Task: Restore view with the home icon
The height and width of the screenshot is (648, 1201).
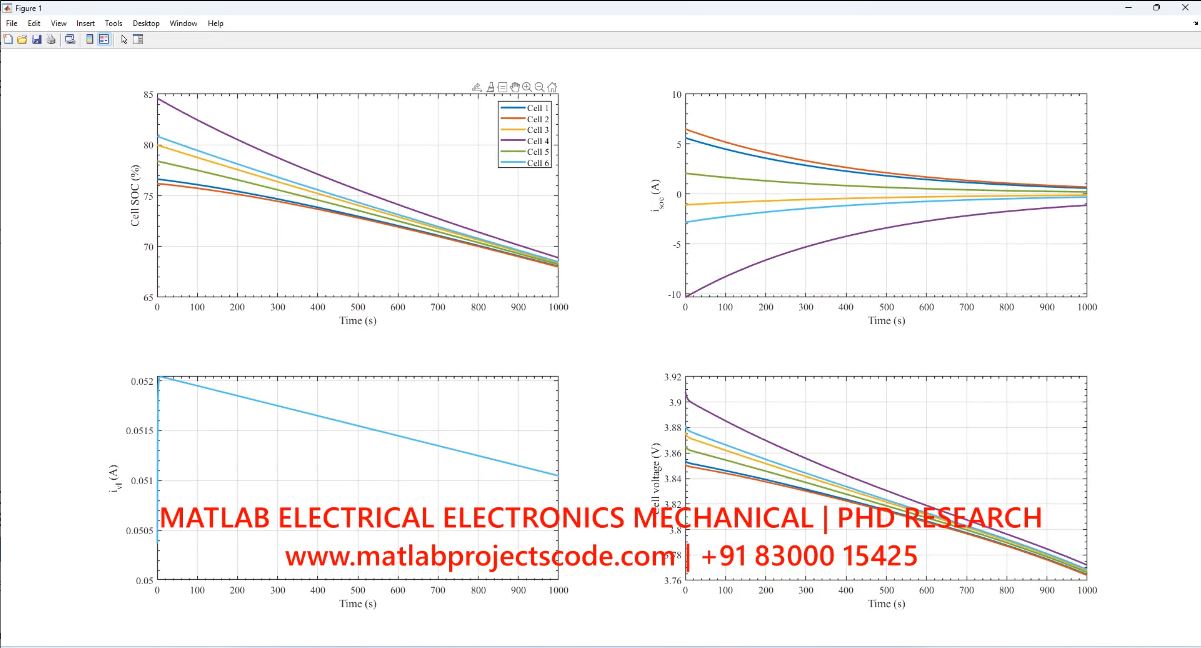Action: coord(552,87)
